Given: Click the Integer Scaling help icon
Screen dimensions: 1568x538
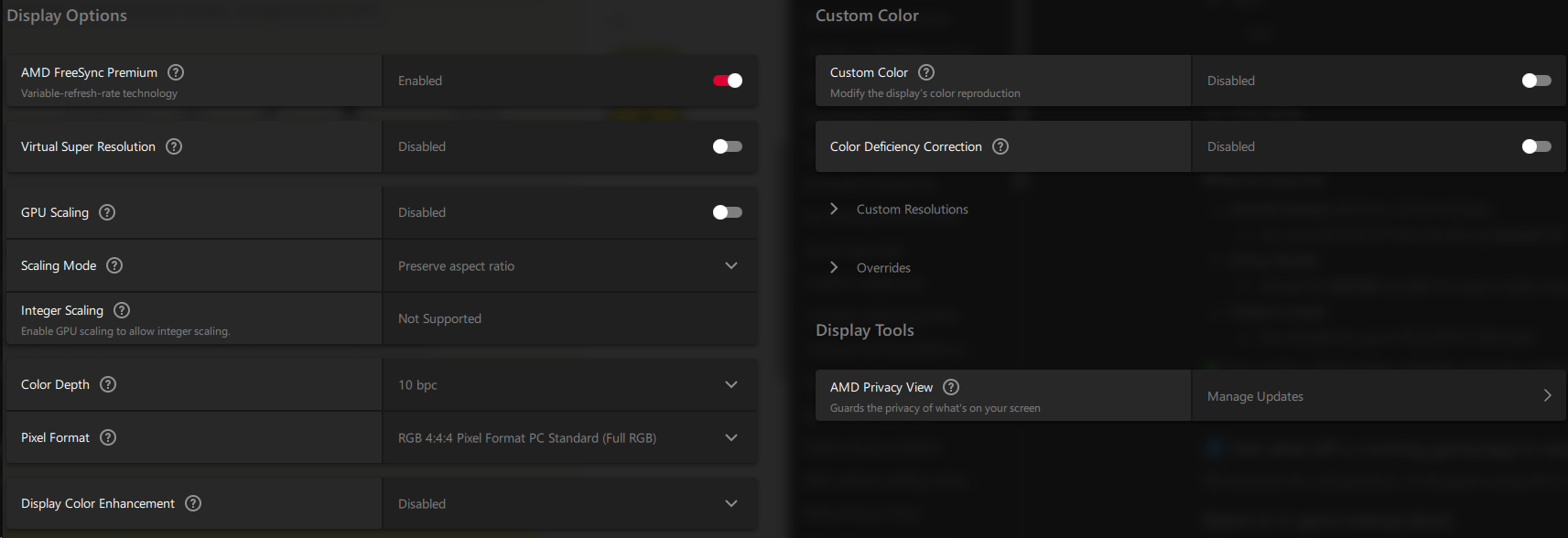Looking at the screenshot, I should (122, 310).
